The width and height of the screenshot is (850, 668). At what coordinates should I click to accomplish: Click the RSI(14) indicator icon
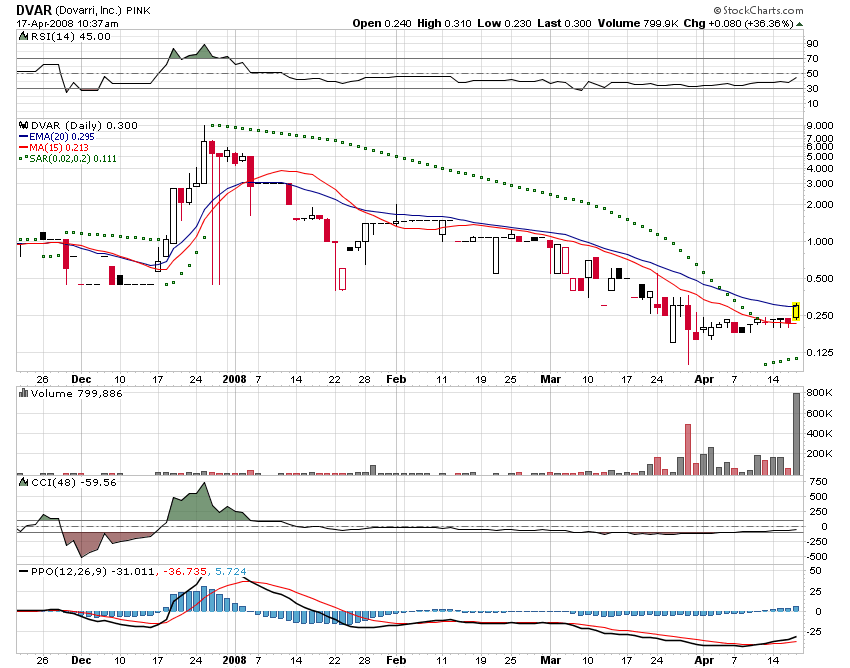(23, 36)
